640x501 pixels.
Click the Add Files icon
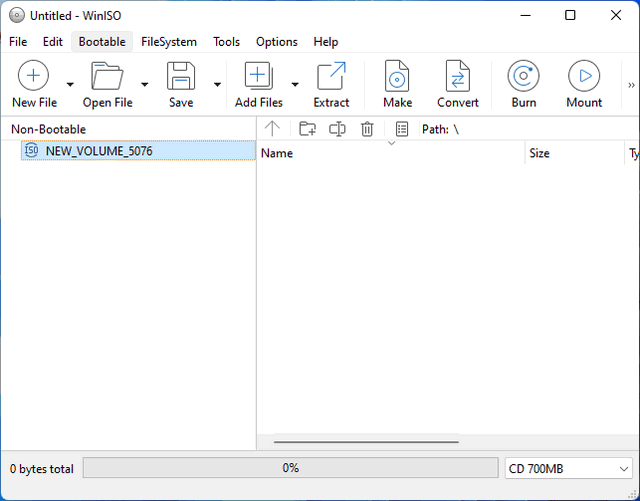(258, 77)
